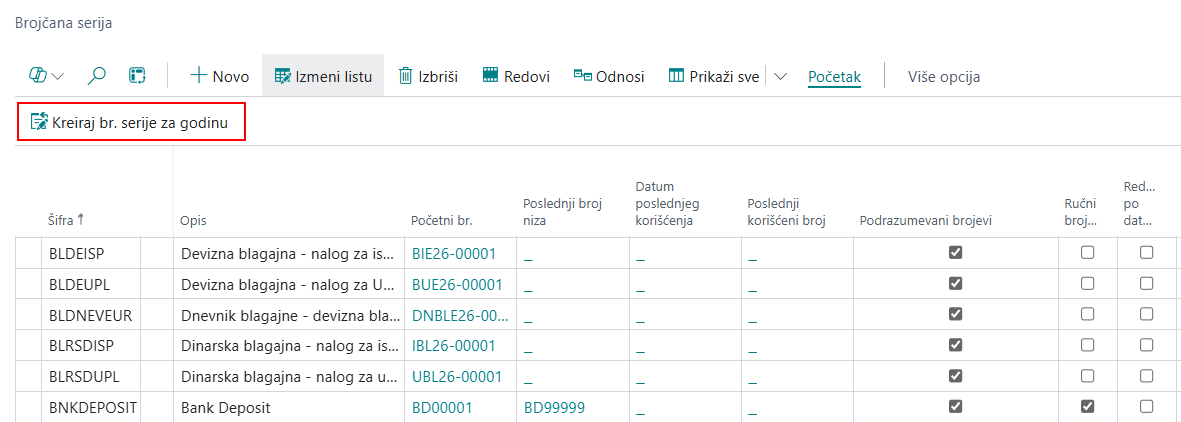Click Poslednji broj niza column header

click(x=563, y=211)
